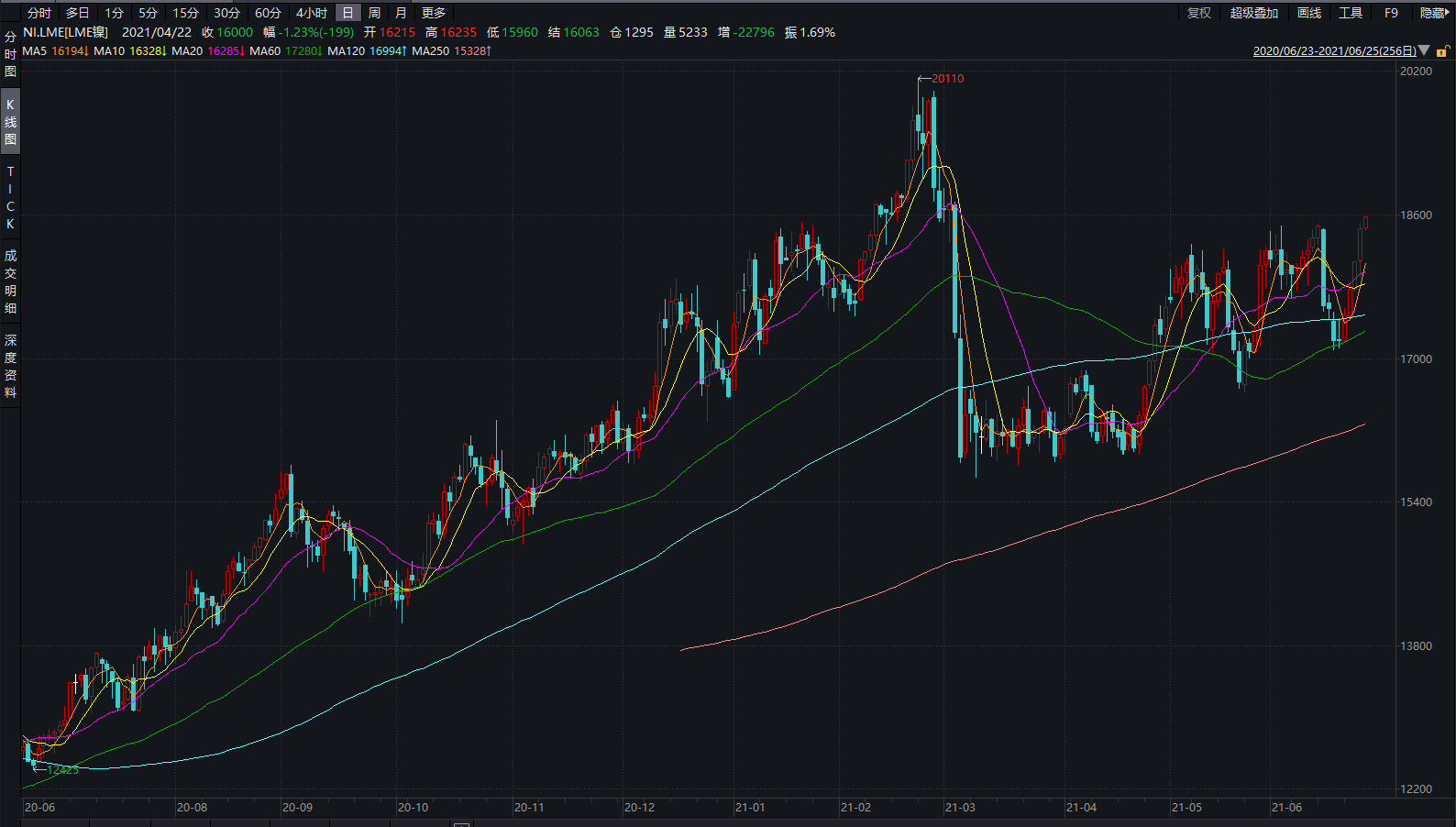The height and width of the screenshot is (827, 1456).
Task: Open the 更多 periods dropdown
Action: click(x=434, y=13)
